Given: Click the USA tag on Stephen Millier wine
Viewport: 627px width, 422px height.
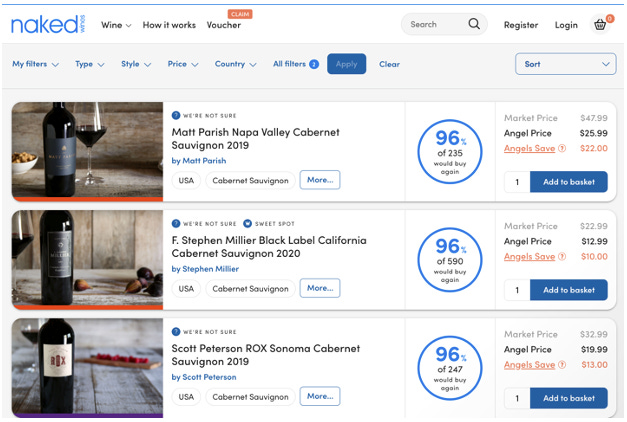Looking at the screenshot, I should 186,288.
